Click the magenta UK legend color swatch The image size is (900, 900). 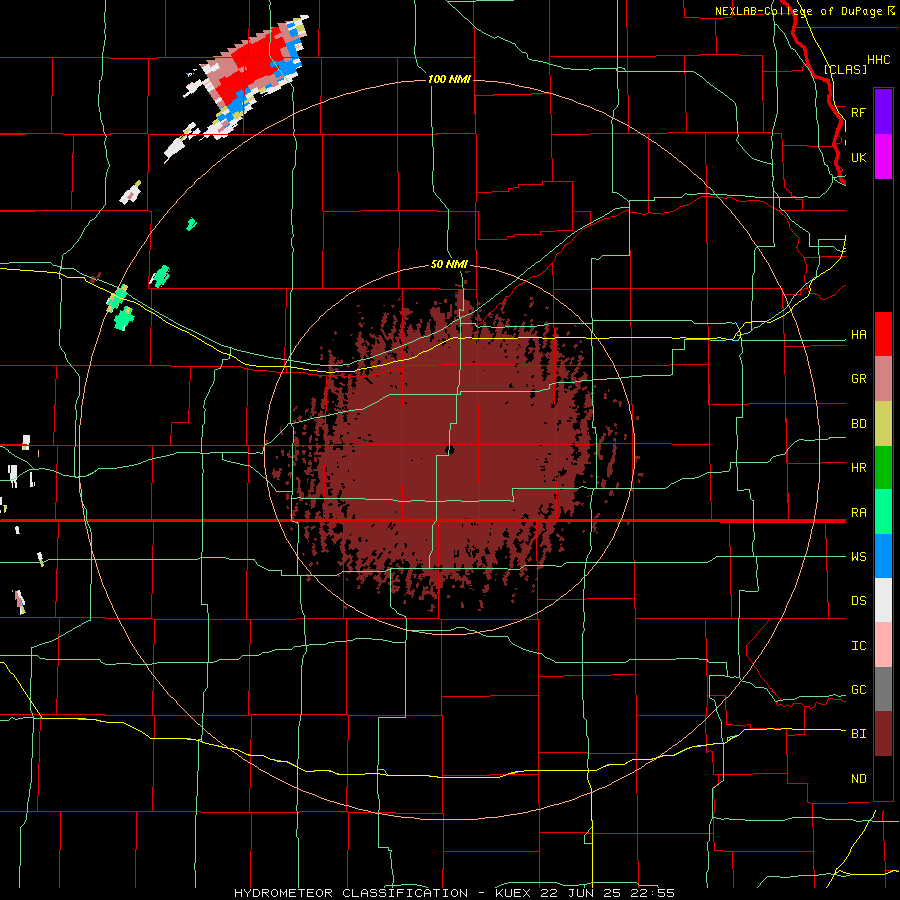(x=883, y=156)
